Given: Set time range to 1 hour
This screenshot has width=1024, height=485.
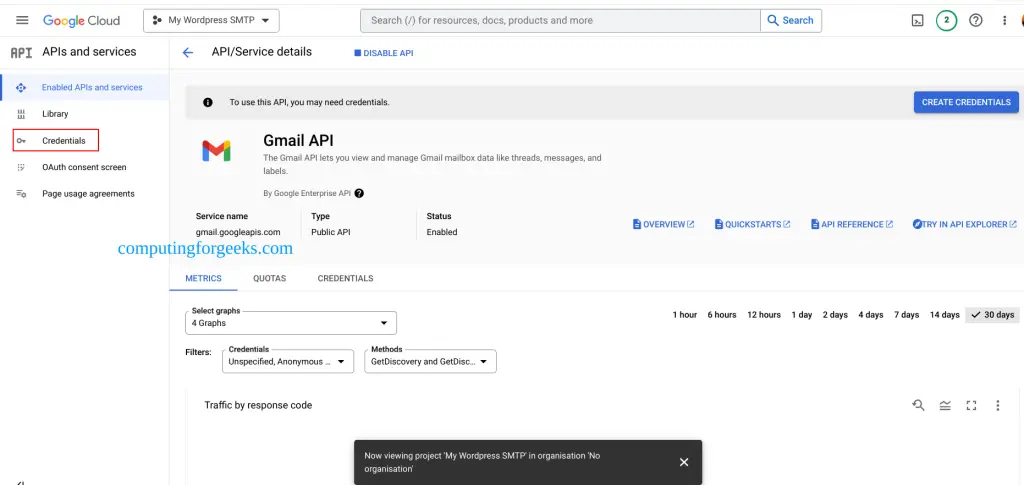Looking at the screenshot, I should pyautogui.click(x=684, y=315).
